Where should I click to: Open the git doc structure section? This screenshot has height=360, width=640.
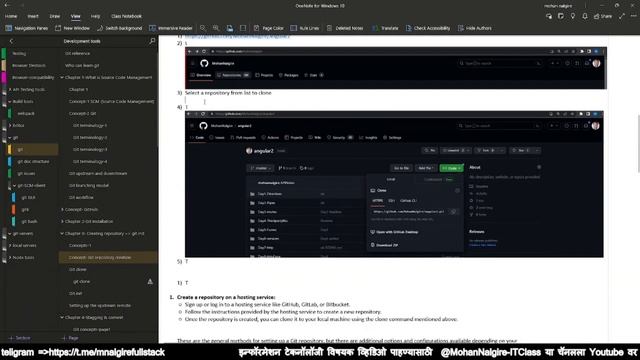[x=33, y=162]
